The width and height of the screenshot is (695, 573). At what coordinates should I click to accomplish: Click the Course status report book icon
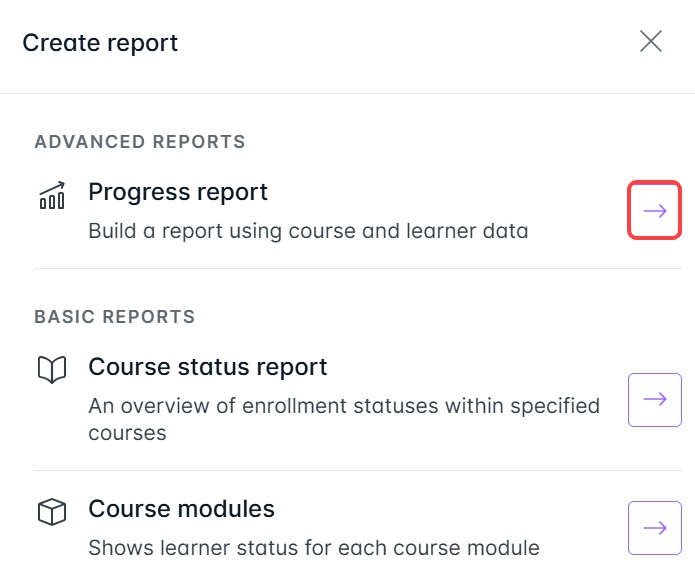coord(52,371)
